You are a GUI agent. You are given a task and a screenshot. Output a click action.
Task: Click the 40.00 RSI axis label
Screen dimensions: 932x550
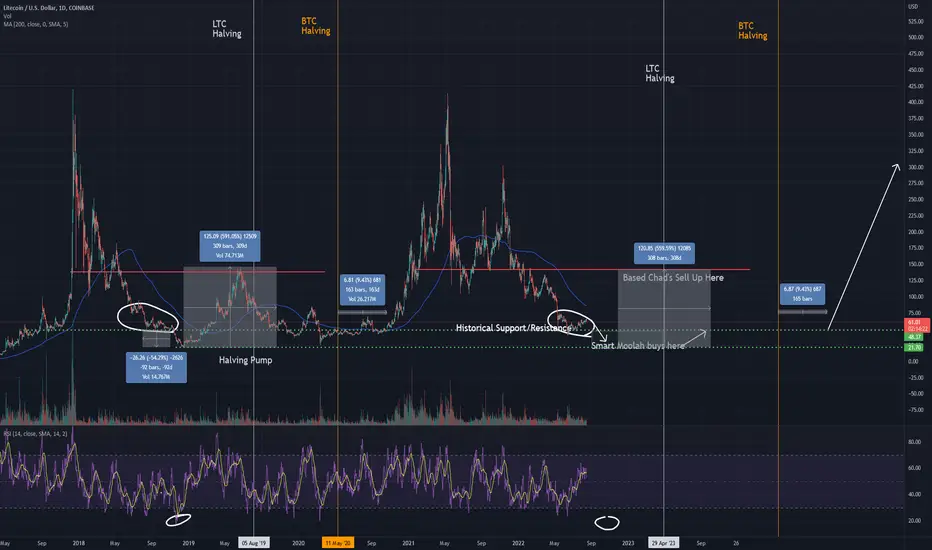[914, 495]
